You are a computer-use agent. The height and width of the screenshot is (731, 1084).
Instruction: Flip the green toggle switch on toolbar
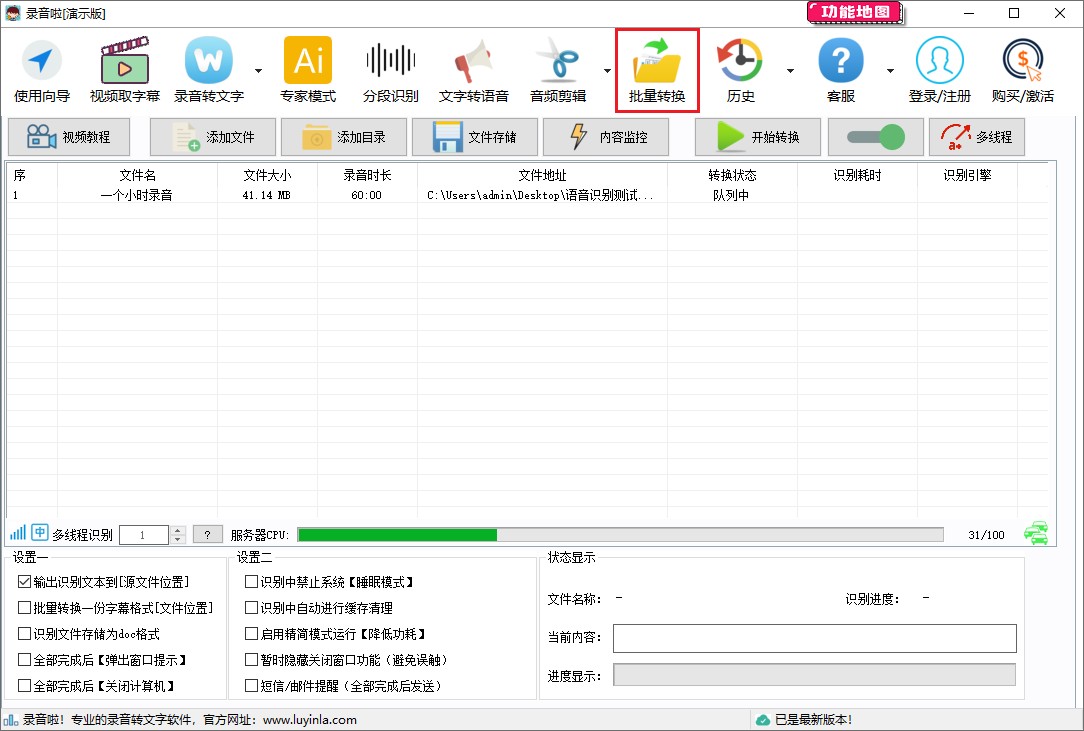click(876, 137)
